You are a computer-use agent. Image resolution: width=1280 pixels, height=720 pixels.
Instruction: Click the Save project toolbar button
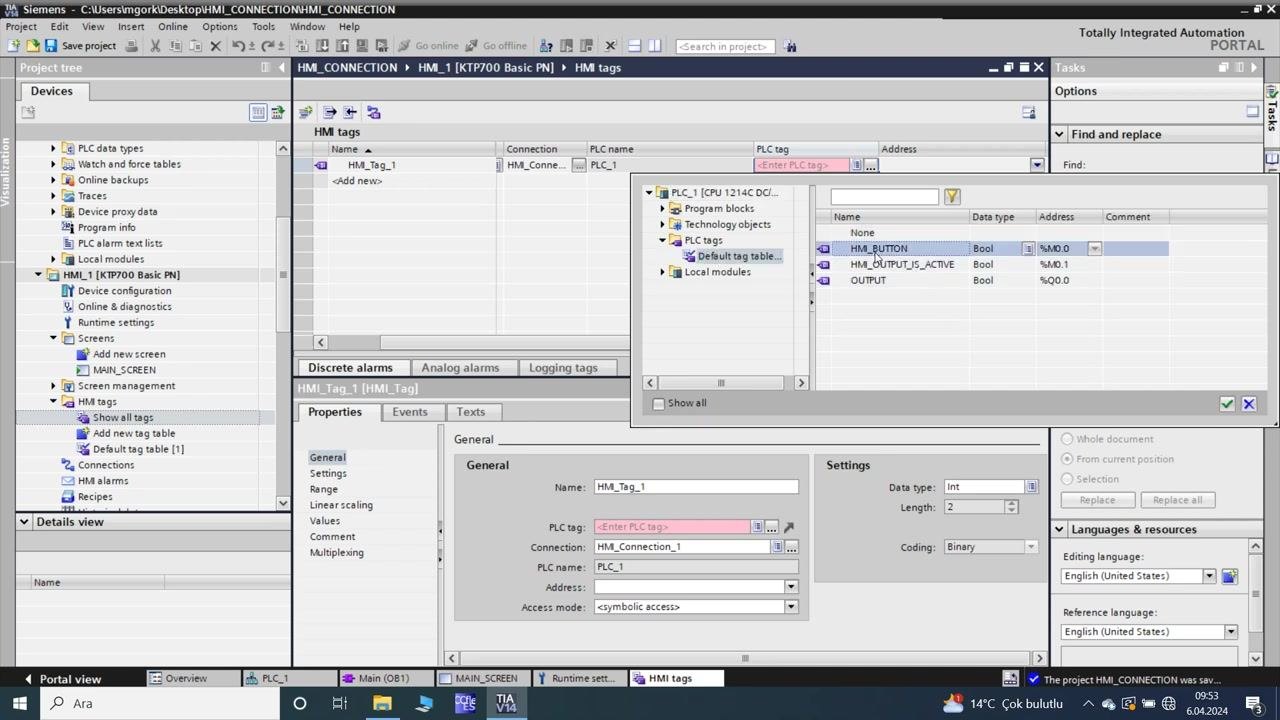(80, 46)
